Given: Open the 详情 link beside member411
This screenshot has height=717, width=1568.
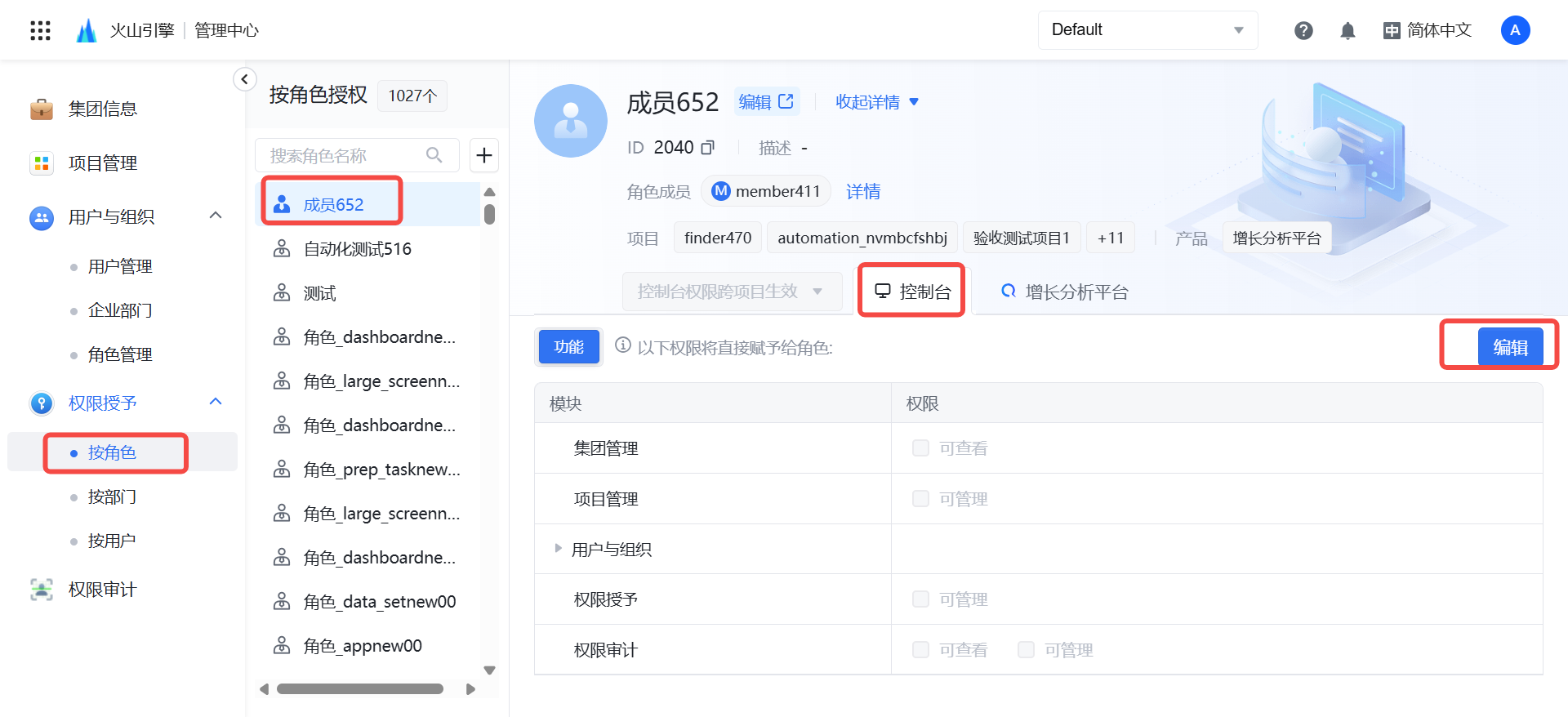Looking at the screenshot, I should click(863, 192).
